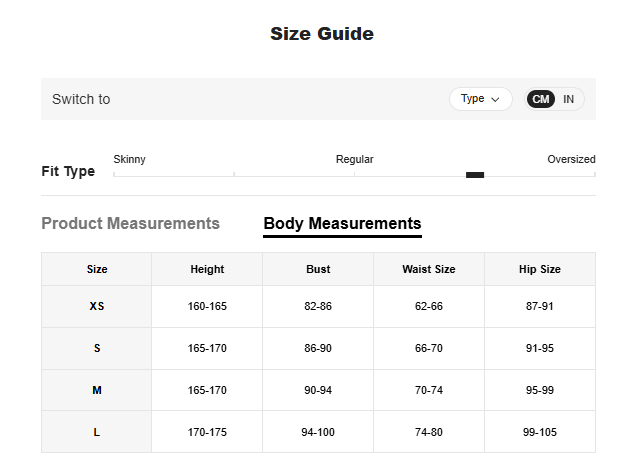Select the M size row
Viewport: 621px width, 462px height.
pyautogui.click(x=97, y=390)
